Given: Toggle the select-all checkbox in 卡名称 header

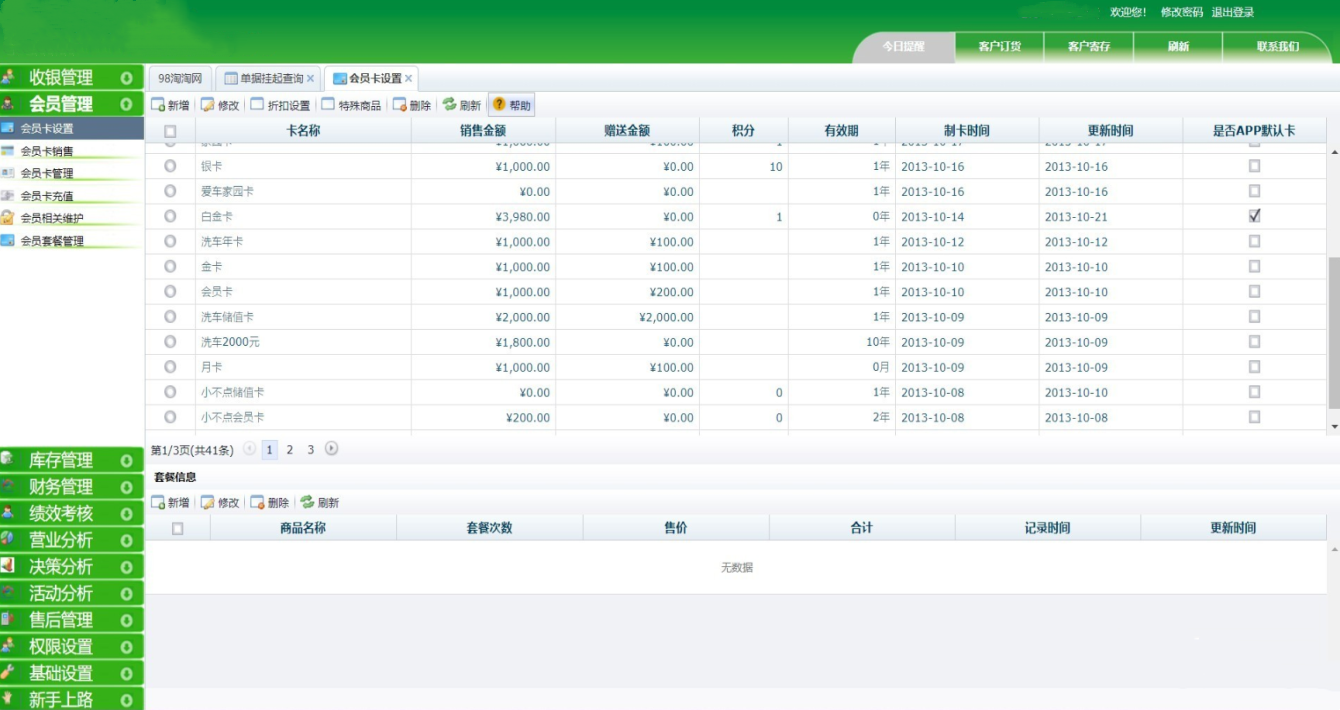Looking at the screenshot, I should (x=170, y=131).
